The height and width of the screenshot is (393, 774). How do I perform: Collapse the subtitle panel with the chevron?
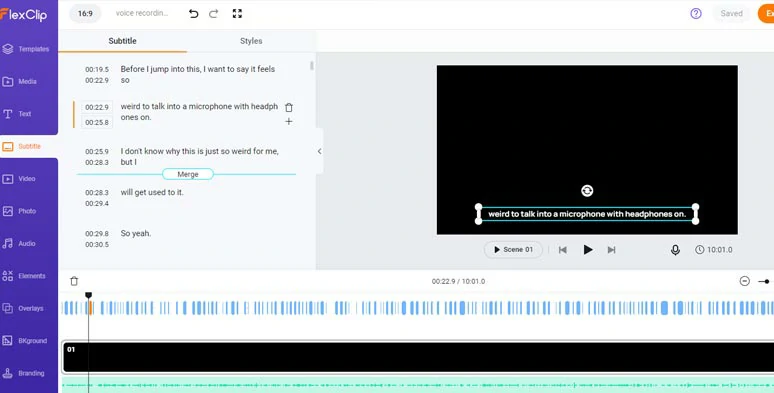pyautogui.click(x=319, y=152)
